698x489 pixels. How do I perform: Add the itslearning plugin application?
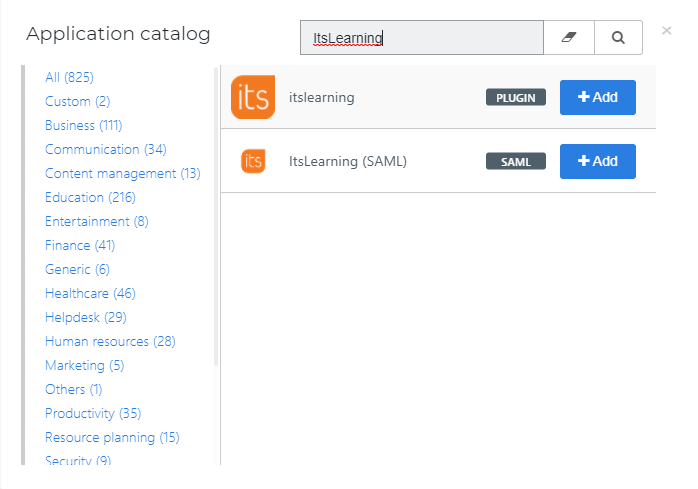(x=597, y=97)
